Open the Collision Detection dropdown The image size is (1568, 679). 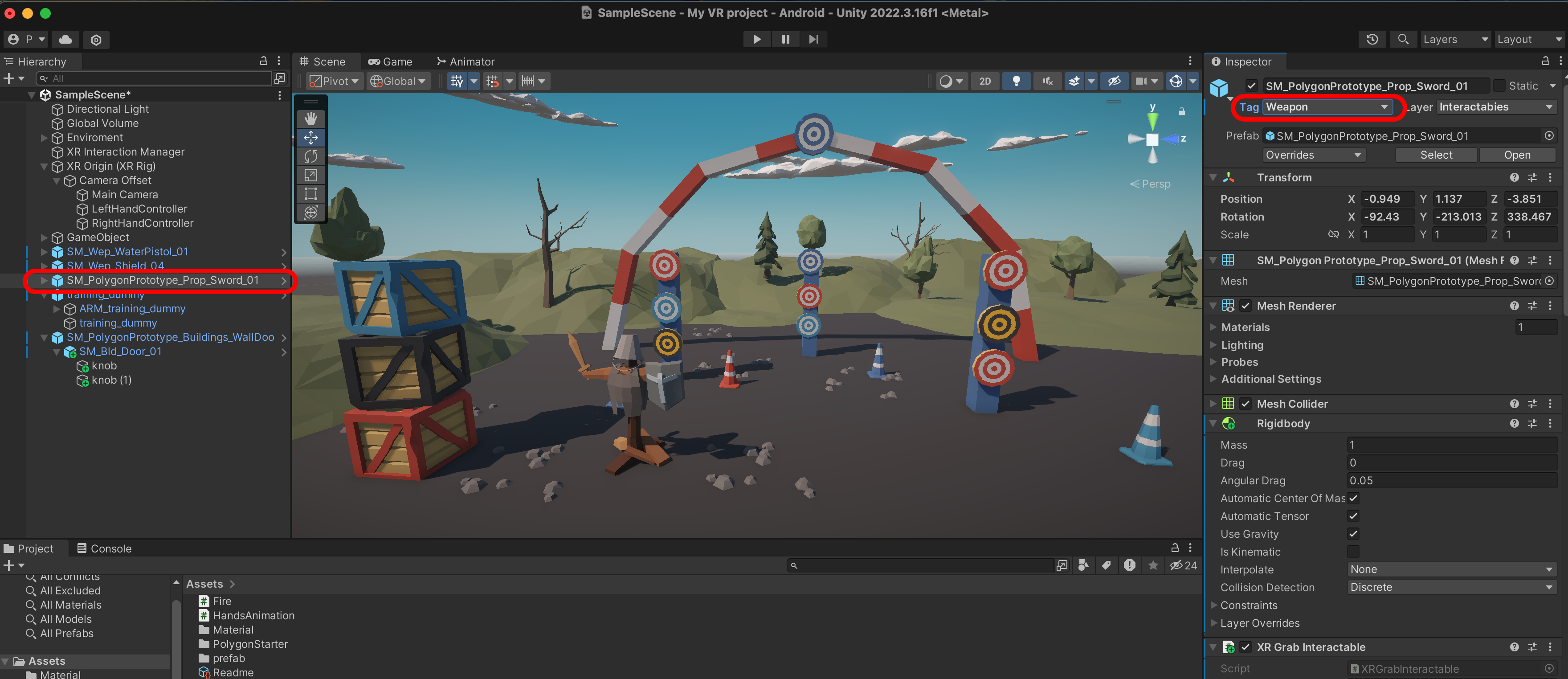[x=1451, y=587]
